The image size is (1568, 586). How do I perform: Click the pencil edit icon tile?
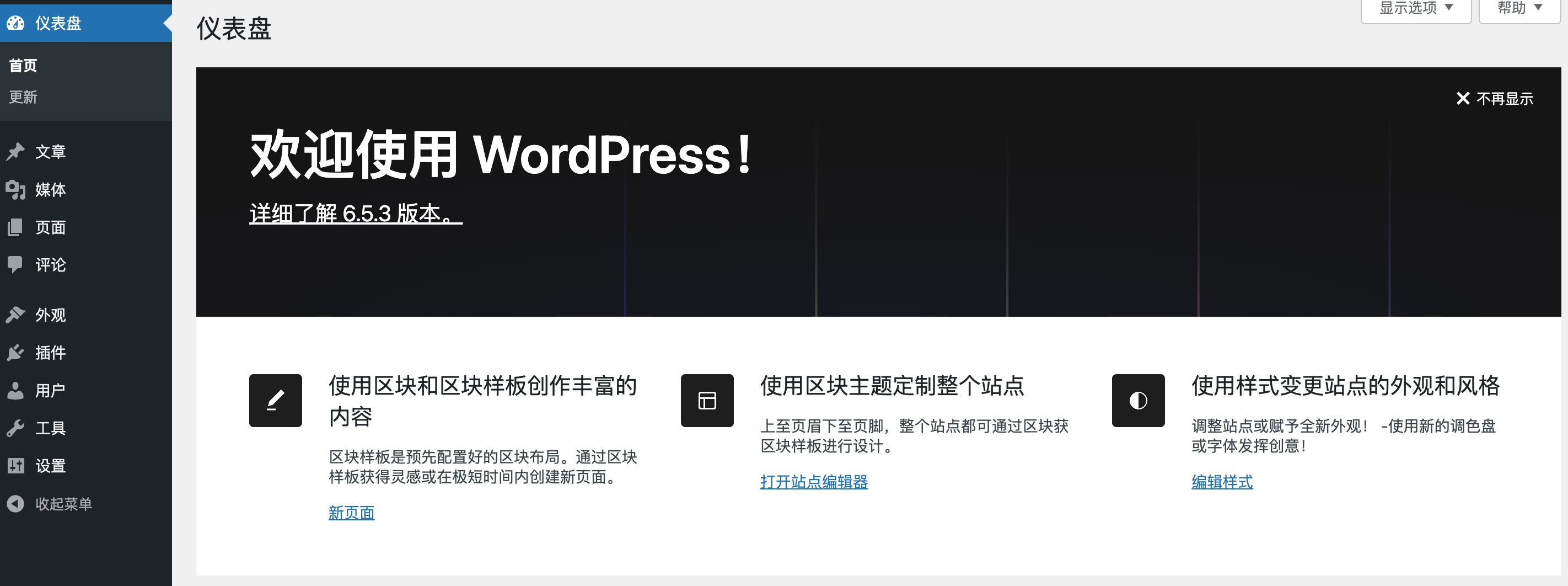[x=275, y=400]
